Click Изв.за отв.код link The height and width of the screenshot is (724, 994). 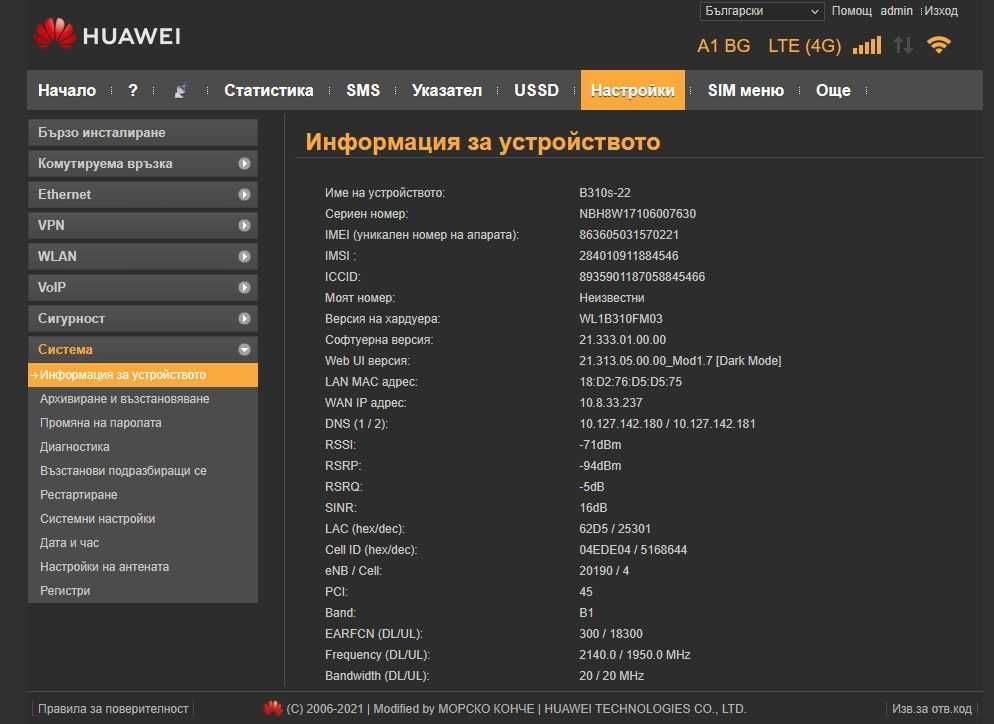pyautogui.click(x=932, y=709)
